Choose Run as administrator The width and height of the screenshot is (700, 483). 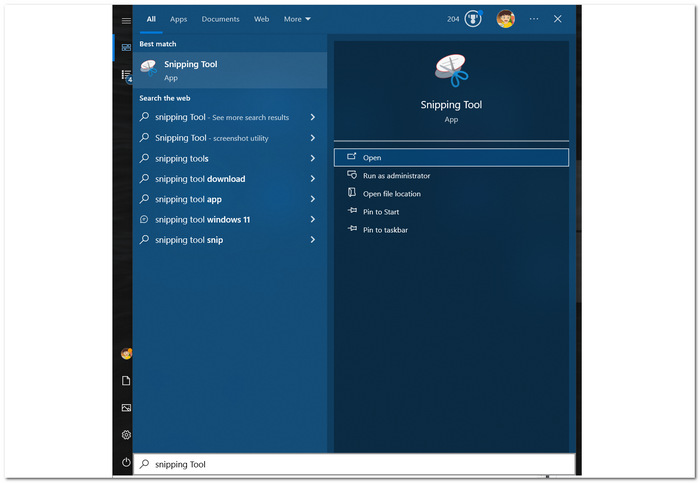[451, 175]
